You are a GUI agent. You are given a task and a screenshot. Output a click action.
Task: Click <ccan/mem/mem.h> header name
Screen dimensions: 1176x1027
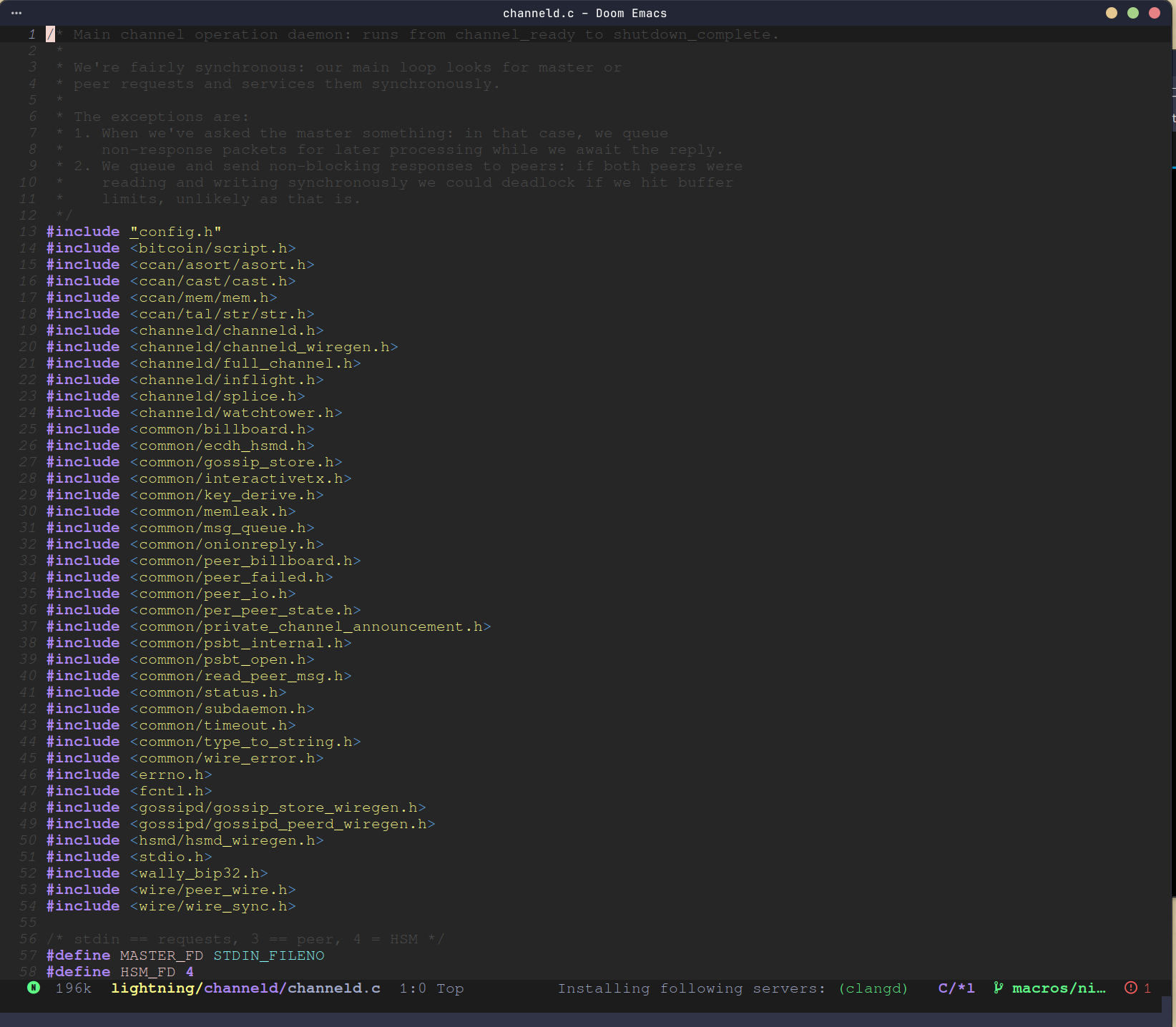click(204, 298)
